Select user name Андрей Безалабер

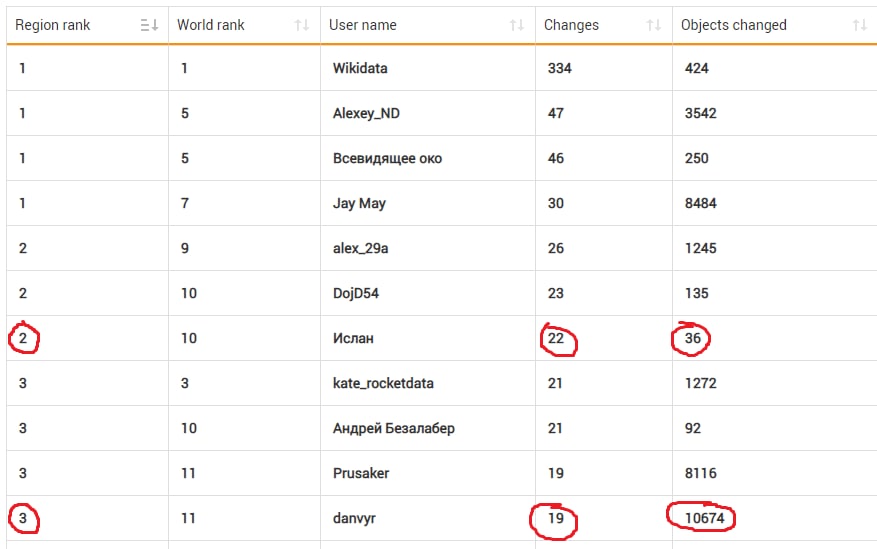(394, 428)
